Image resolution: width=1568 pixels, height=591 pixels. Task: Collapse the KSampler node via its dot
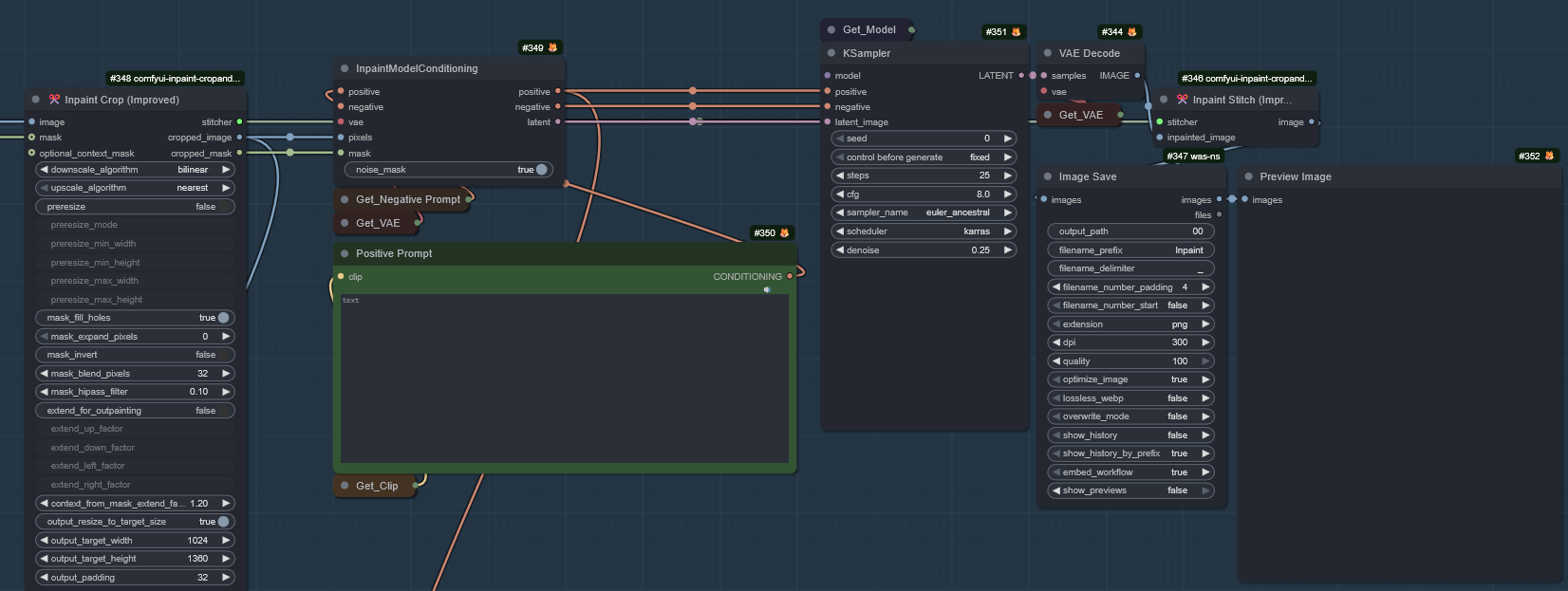pos(831,54)
